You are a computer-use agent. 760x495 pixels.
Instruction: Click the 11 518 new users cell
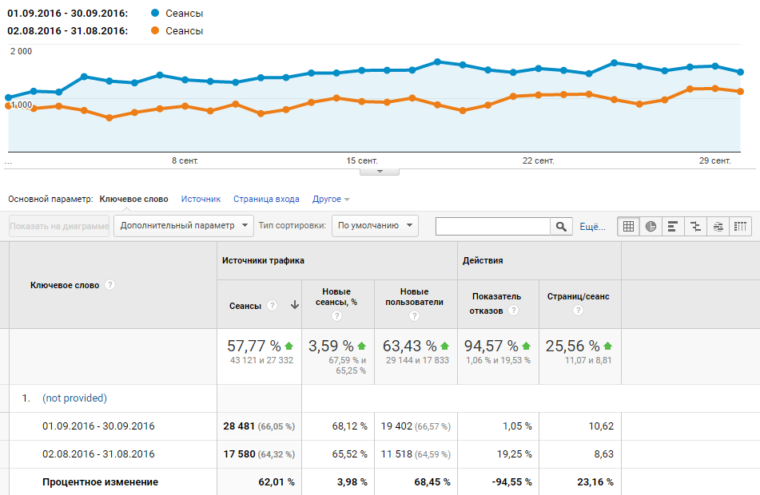(415, 454)
